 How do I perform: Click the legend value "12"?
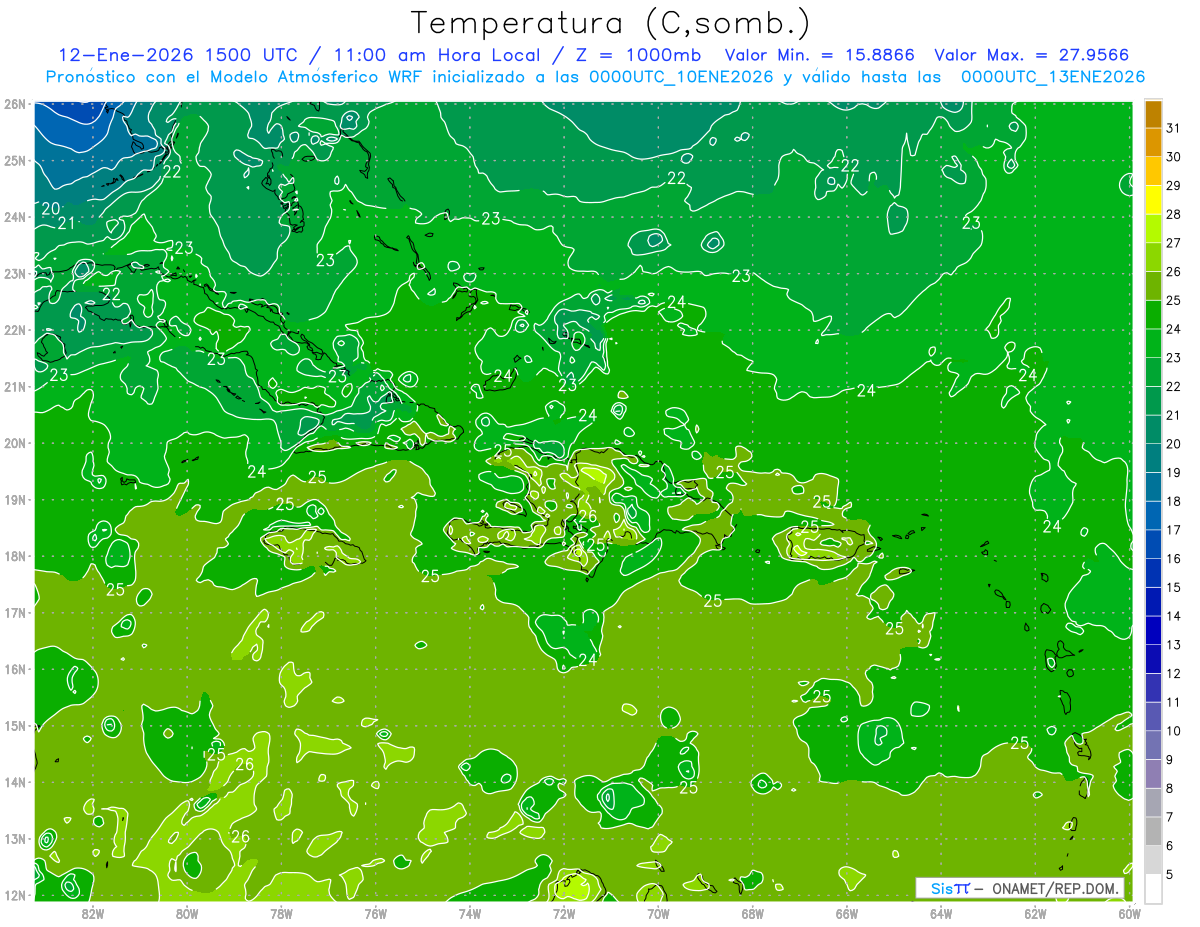[1173, 673]
